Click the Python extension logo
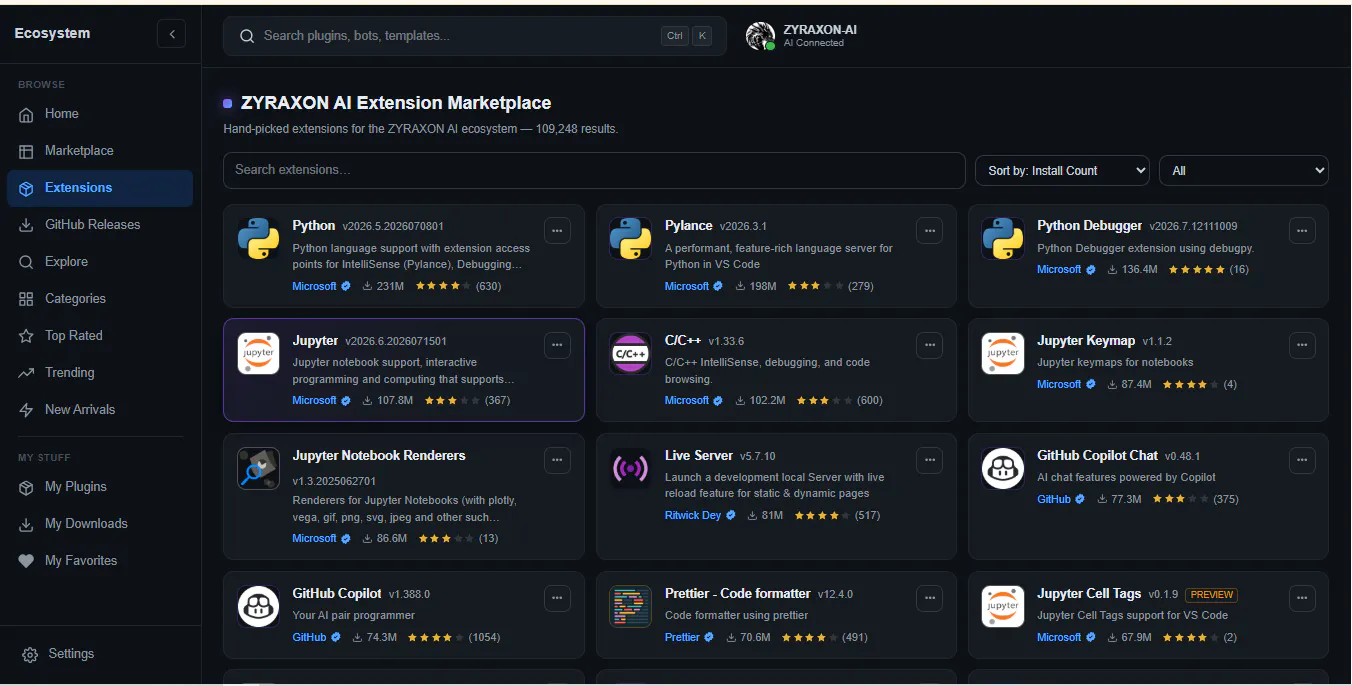 point(258,239)
